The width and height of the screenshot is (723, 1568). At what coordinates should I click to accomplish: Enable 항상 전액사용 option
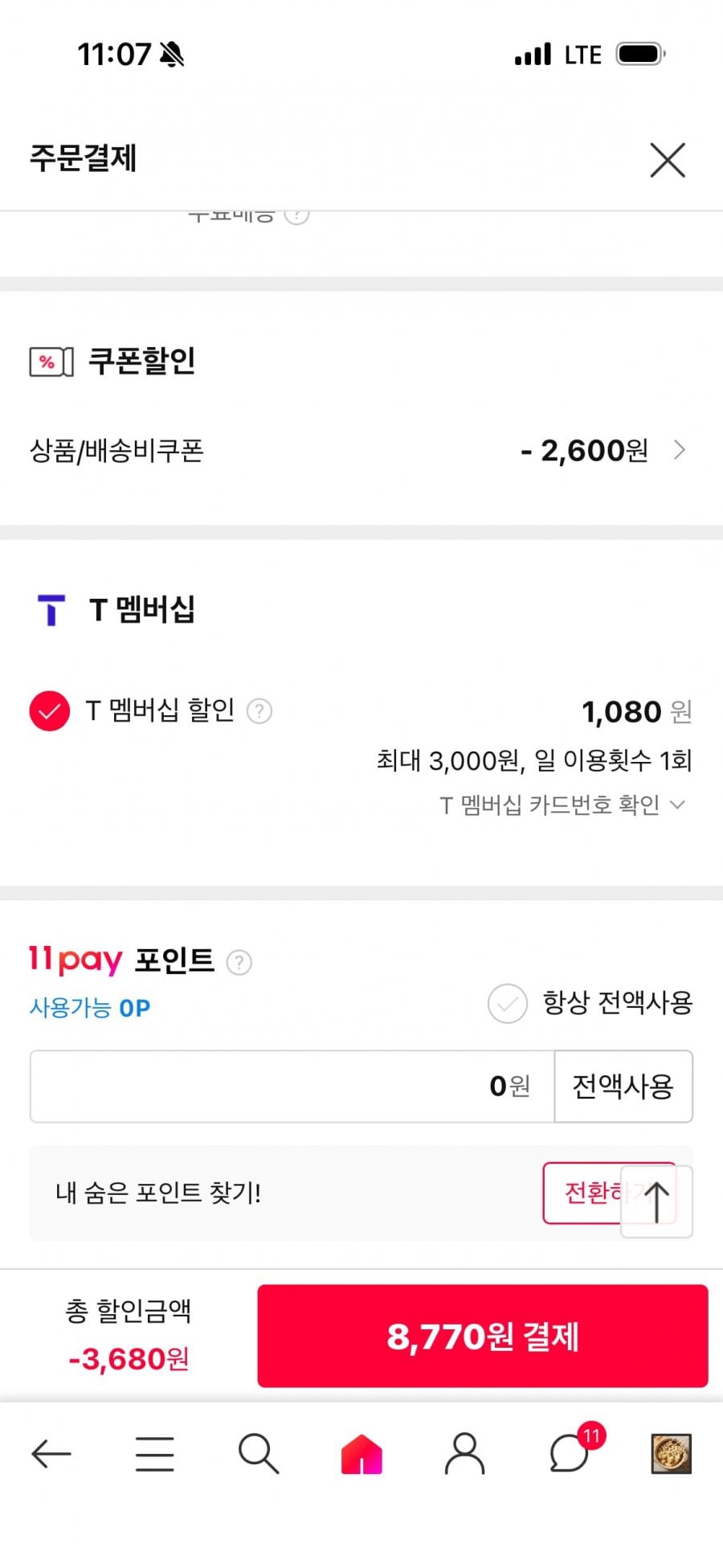click(508, 1003)
